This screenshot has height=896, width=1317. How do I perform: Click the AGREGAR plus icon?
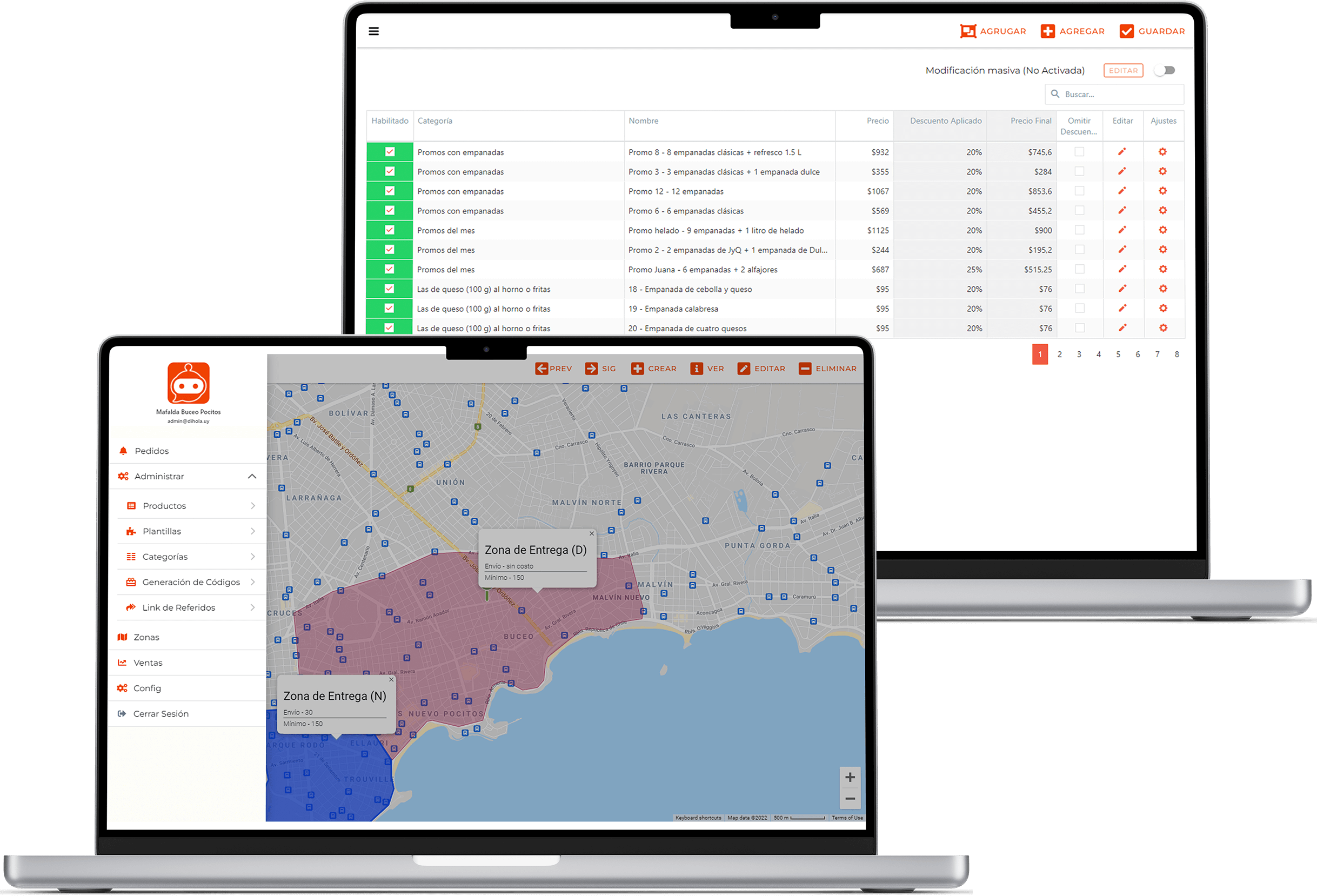pyautogui.click(x=1047, y=31)
